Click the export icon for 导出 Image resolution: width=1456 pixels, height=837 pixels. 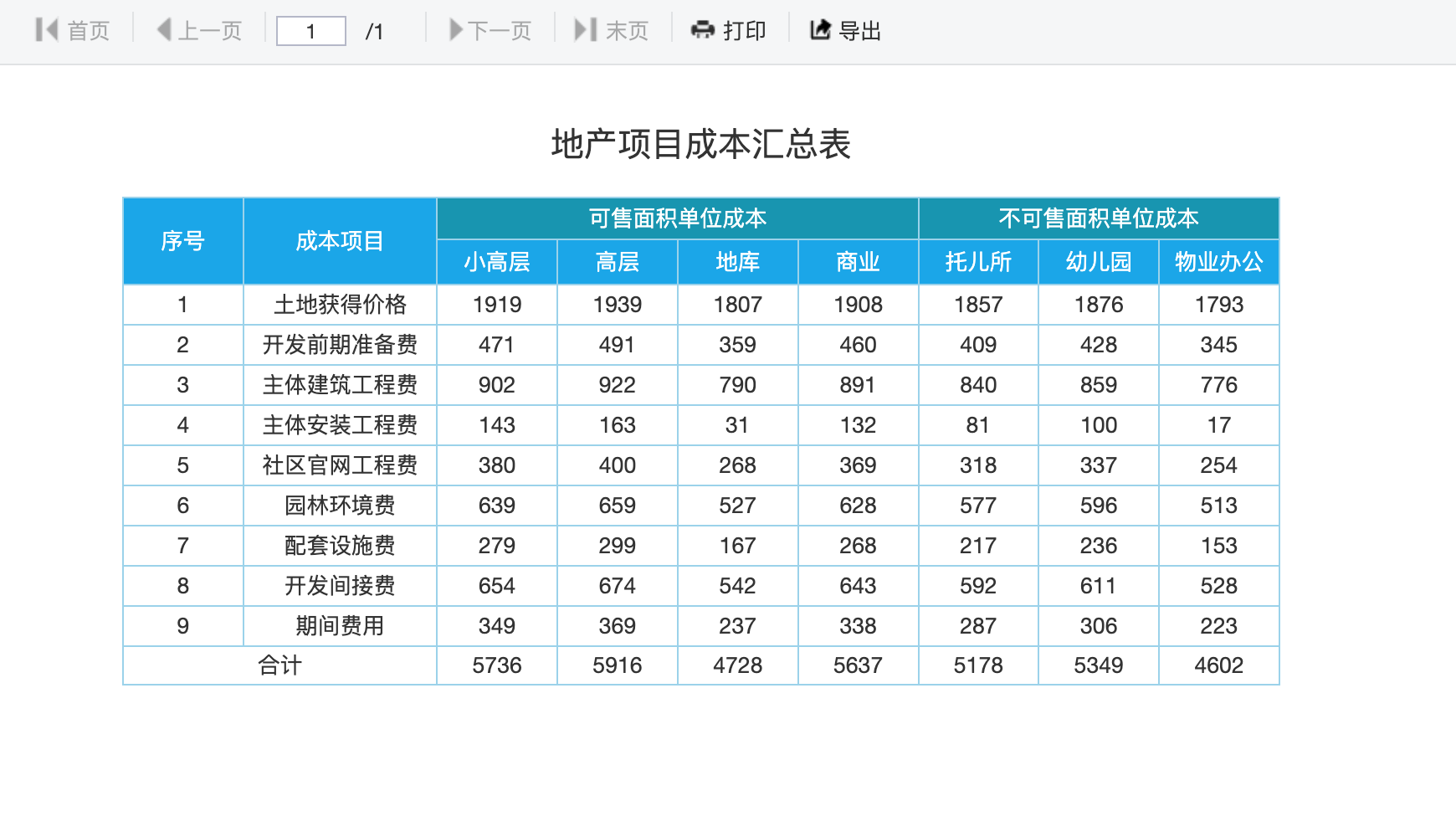pyautogui.click(x=820, y=31)
